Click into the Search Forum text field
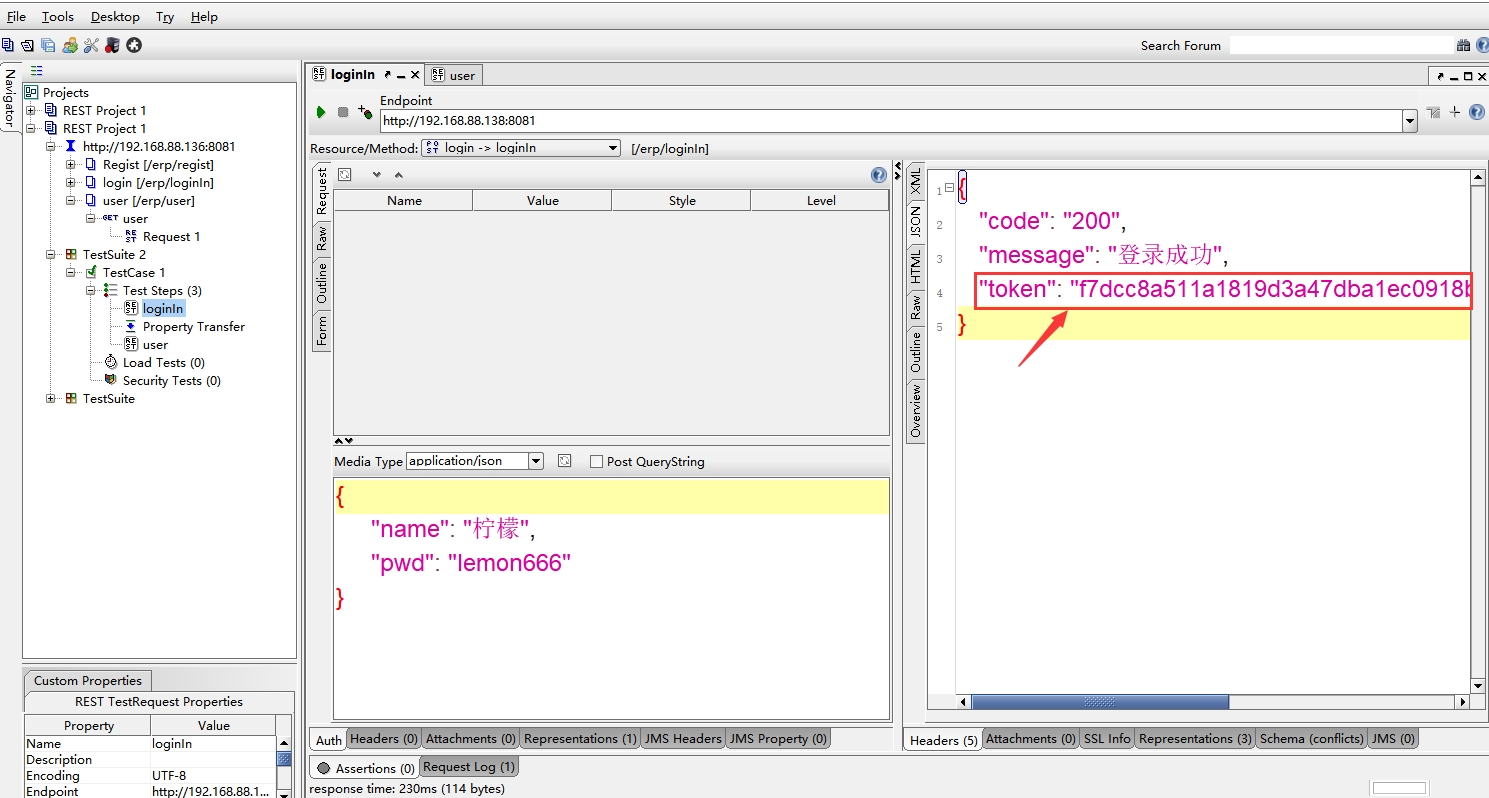Screen dimensions: 1489x798 1340,45
